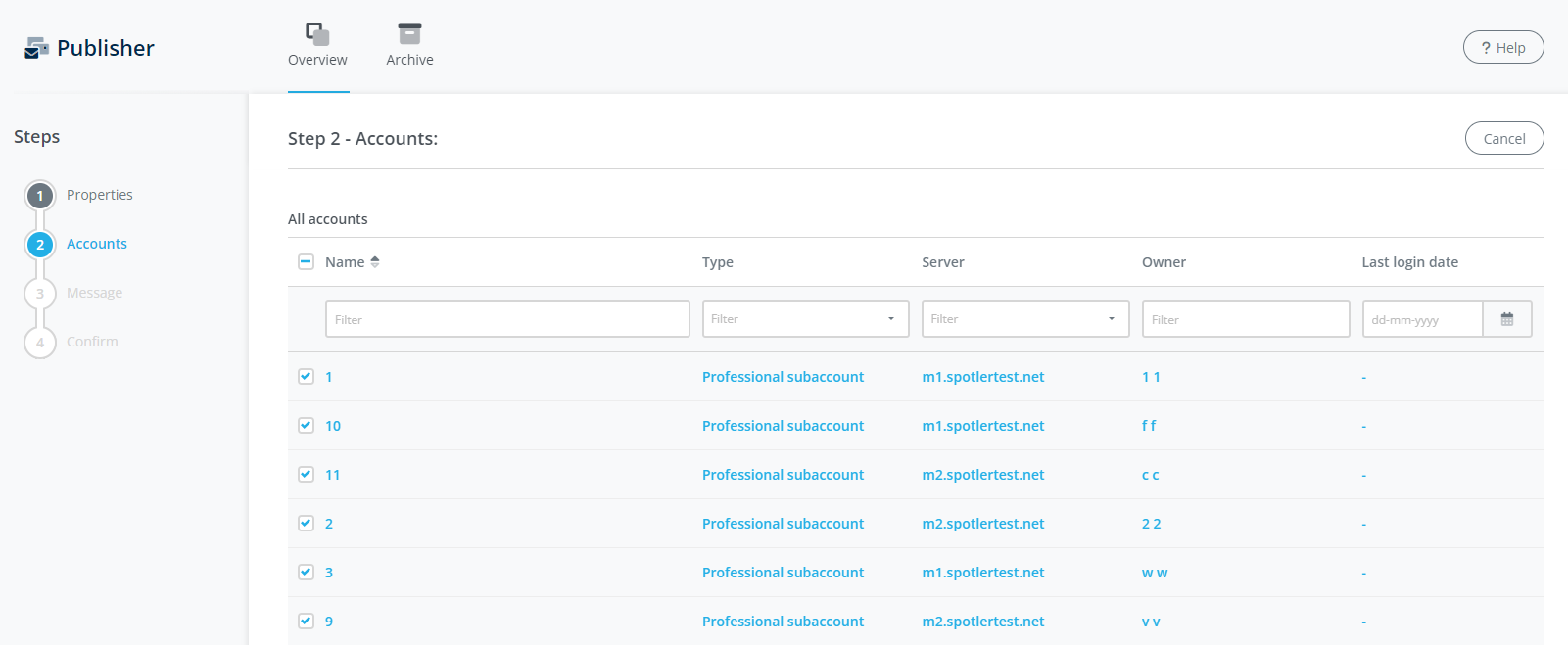
Task: Click Professional subaccount type in row 3
Action: [783, 573]
